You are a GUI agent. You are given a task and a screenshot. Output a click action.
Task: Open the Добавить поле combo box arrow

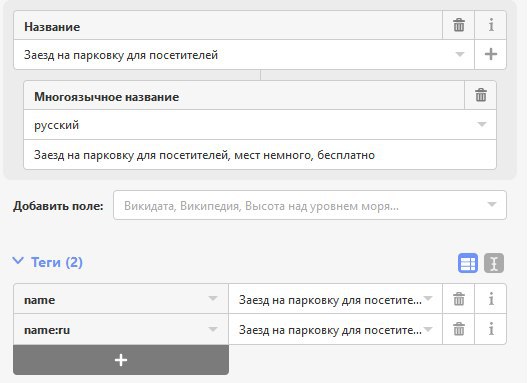point(492,204)
